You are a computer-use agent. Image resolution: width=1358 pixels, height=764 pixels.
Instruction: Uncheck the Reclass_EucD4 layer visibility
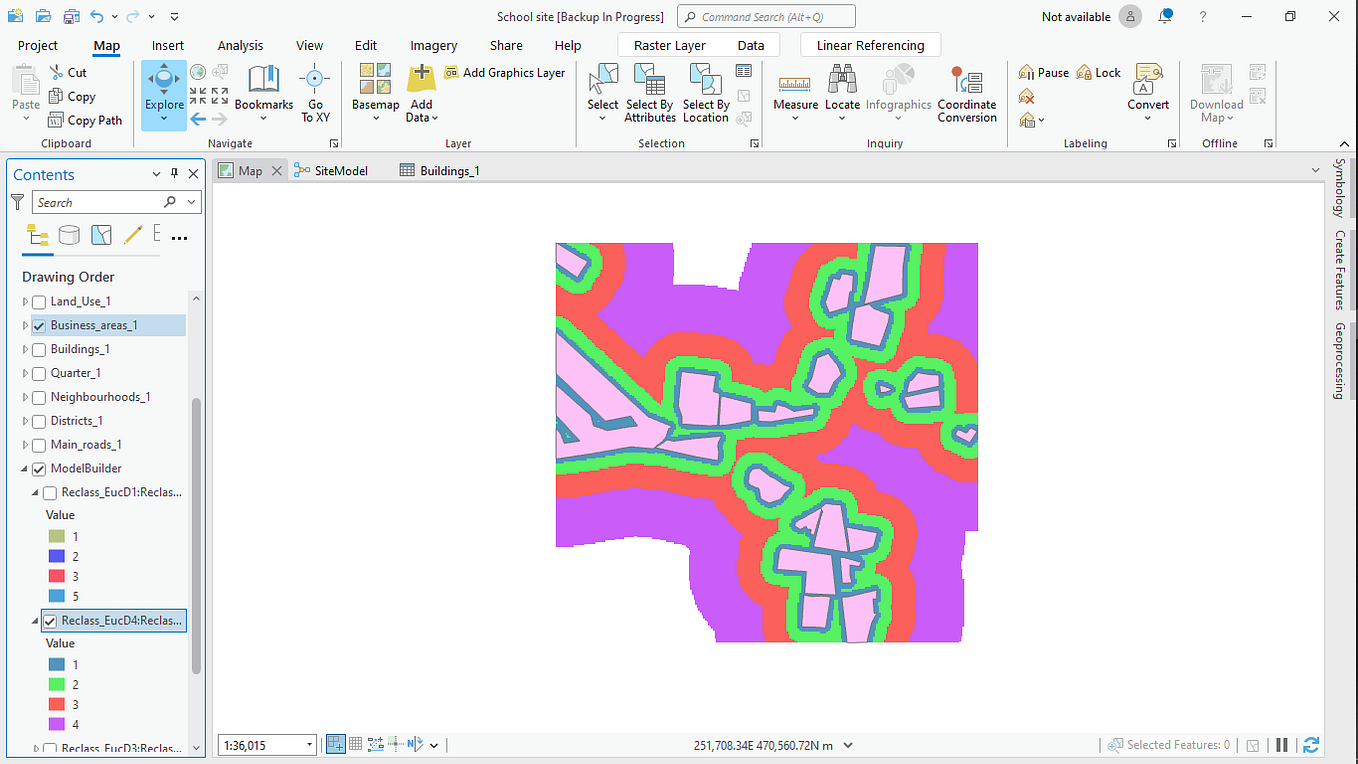pyautogui.click(x=49, y=620)
